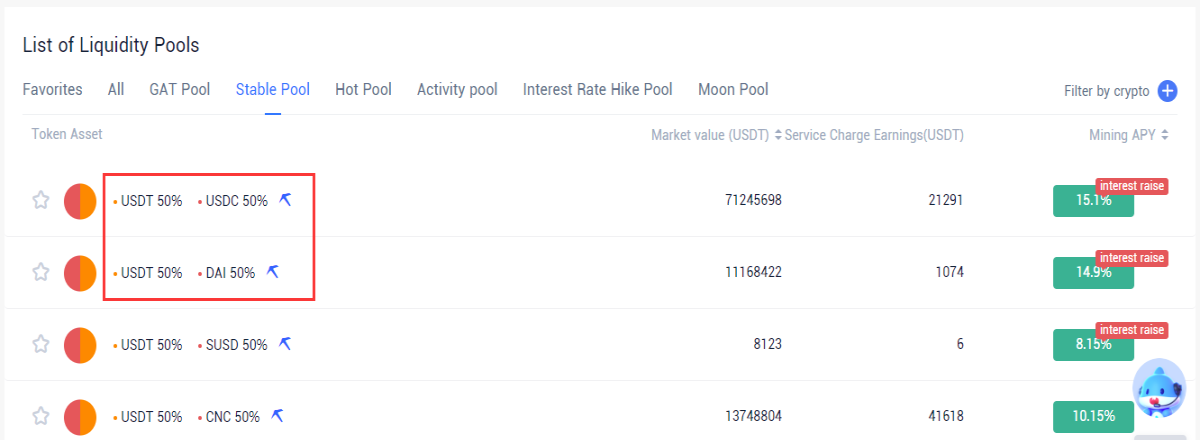Click the 14.9% green APY badge

1093,273
